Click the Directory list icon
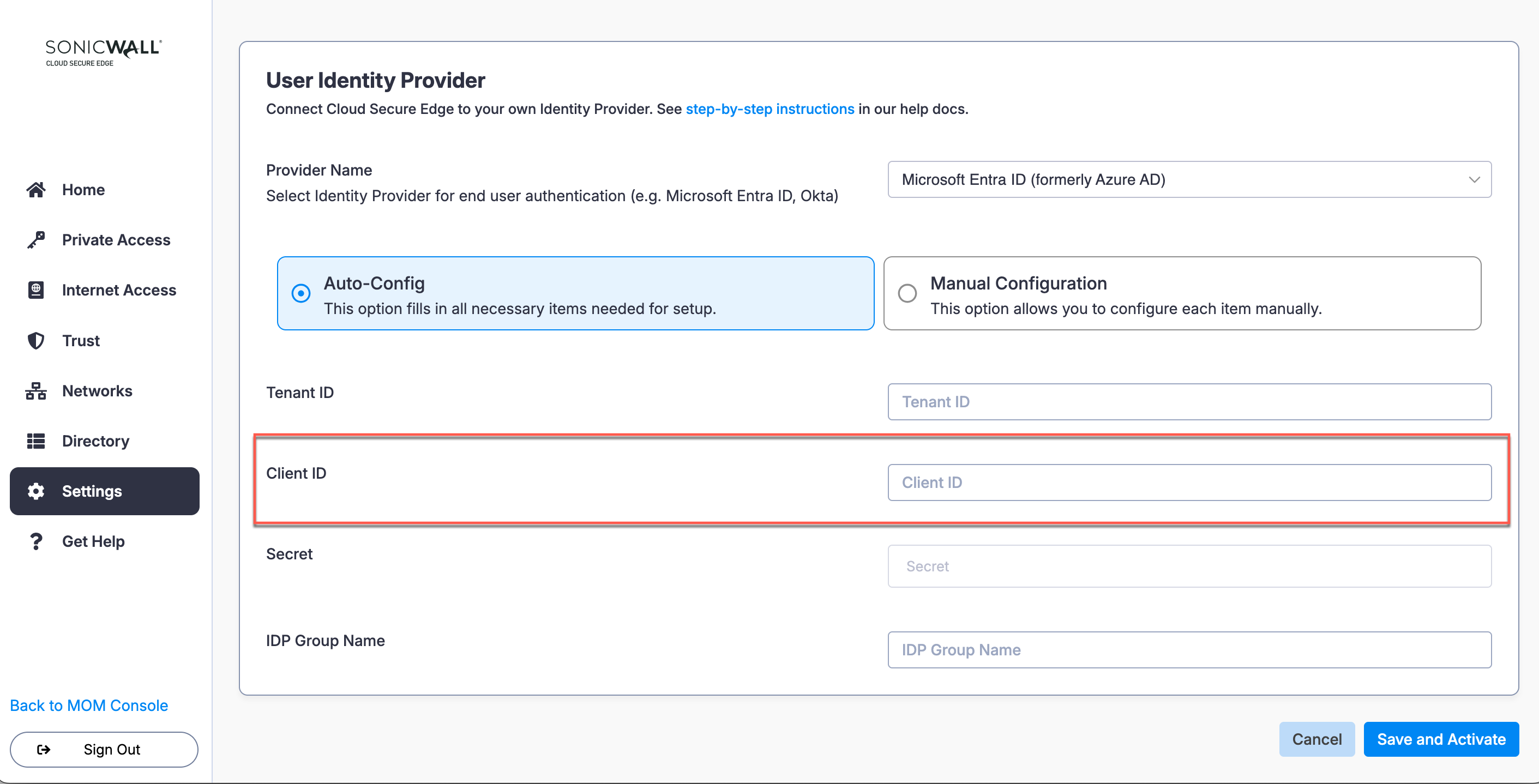The width and height of the screenshot is (1539, 784). (36, 441)
